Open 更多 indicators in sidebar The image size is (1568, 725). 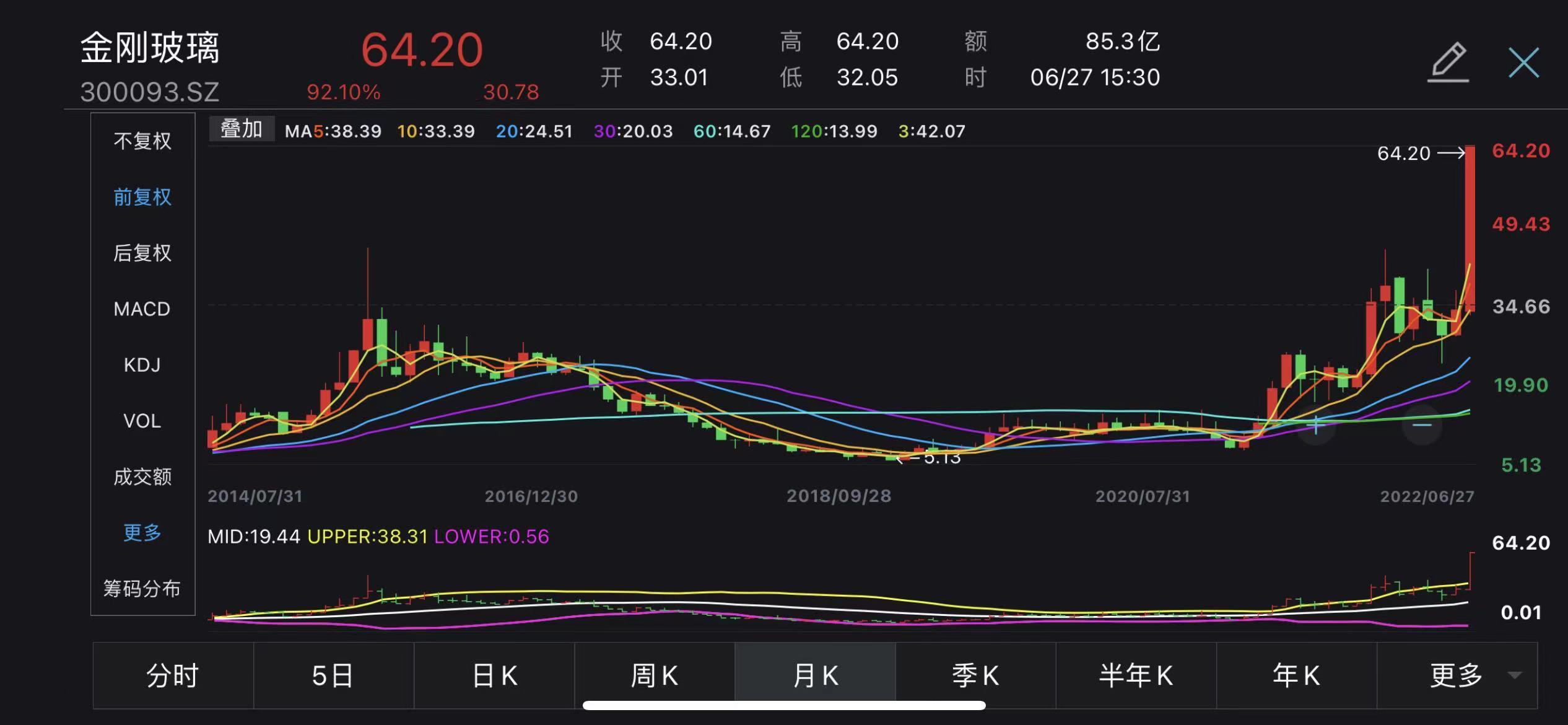142,532
